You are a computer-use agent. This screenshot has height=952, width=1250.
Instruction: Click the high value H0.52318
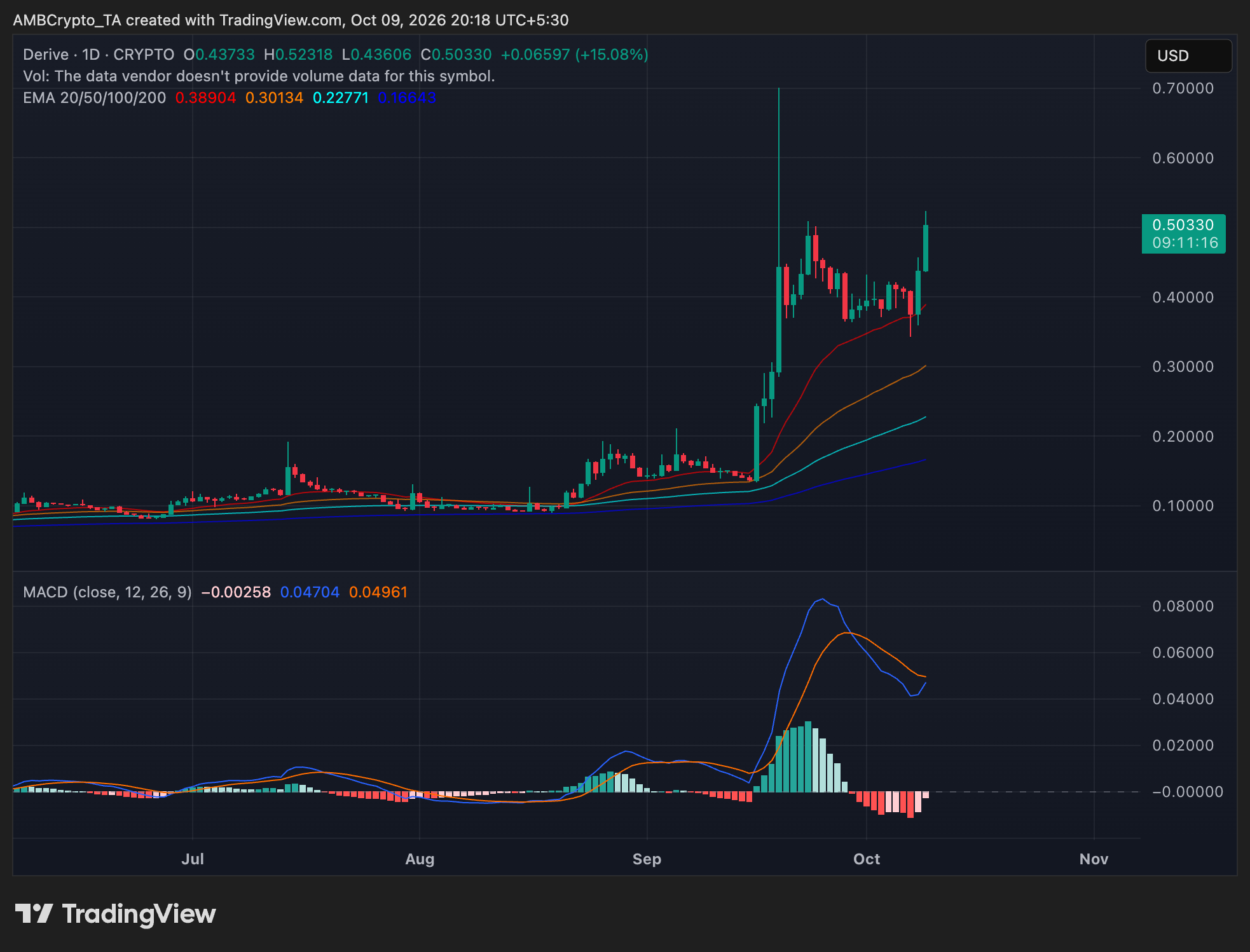tap(298, 55)
